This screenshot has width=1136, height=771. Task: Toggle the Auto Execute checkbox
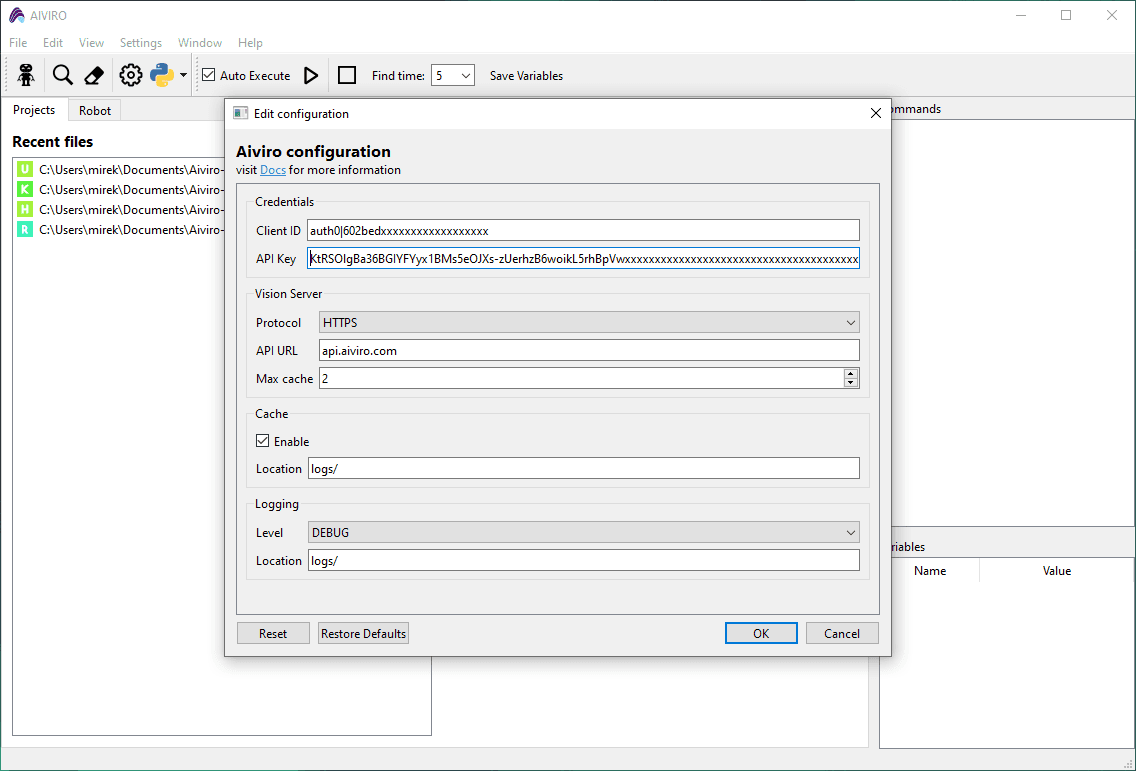[209, 75]
